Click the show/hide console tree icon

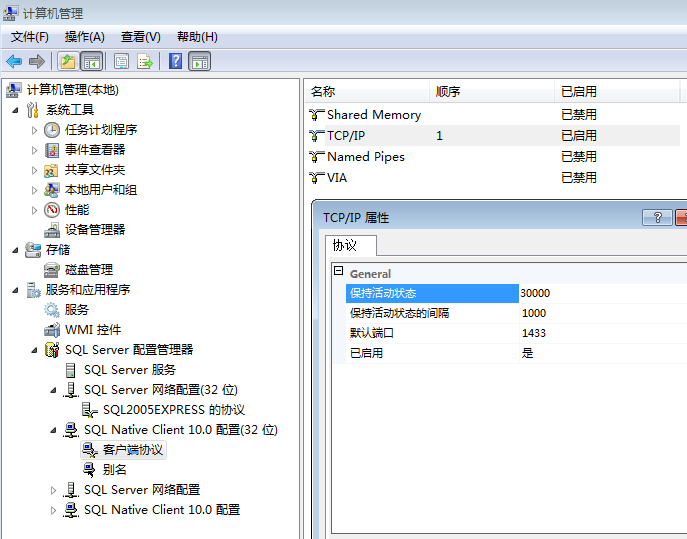(x=92, y=61)
